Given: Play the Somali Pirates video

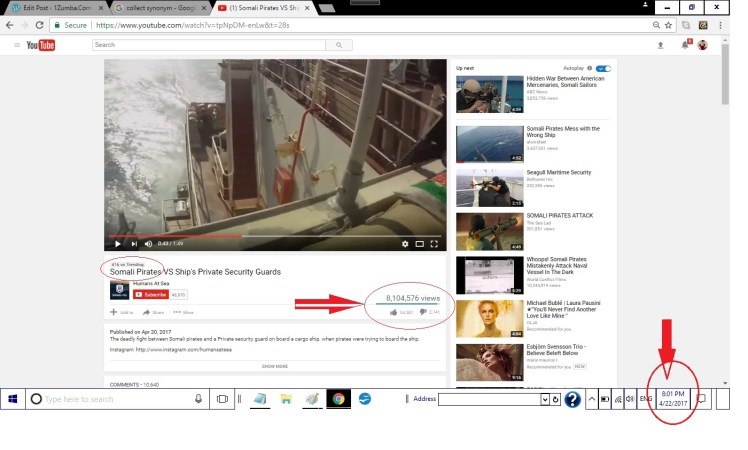Looking at the screenshot, I should click(x=117, y=243).
